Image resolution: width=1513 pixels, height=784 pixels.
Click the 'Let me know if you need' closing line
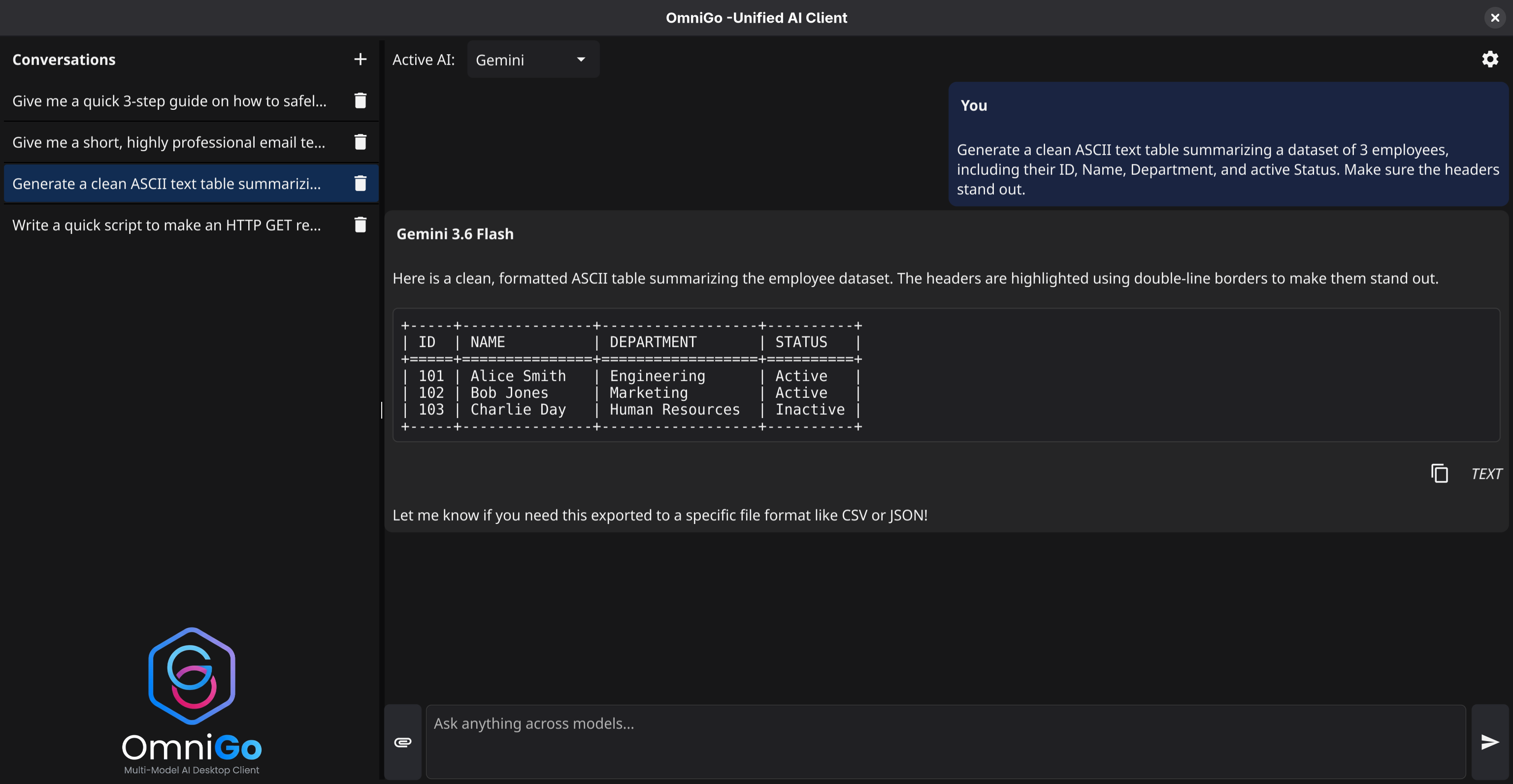point(660,516)
